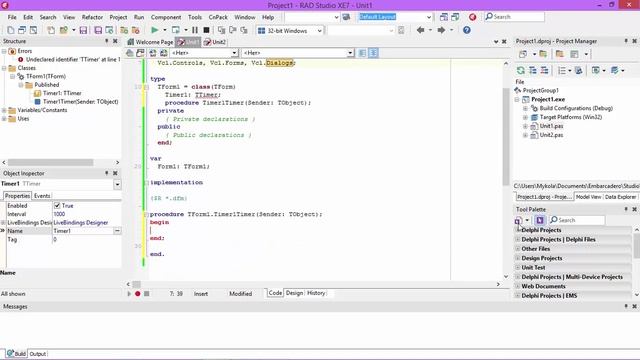Pause the running program
The width and height of the screenshot is (640, 360).
pos(195,30)
